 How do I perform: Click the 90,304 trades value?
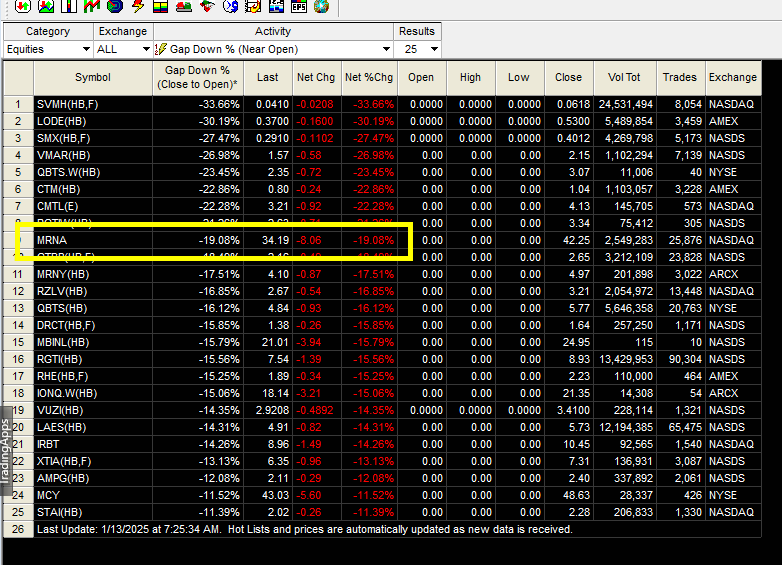coord(685,359)
